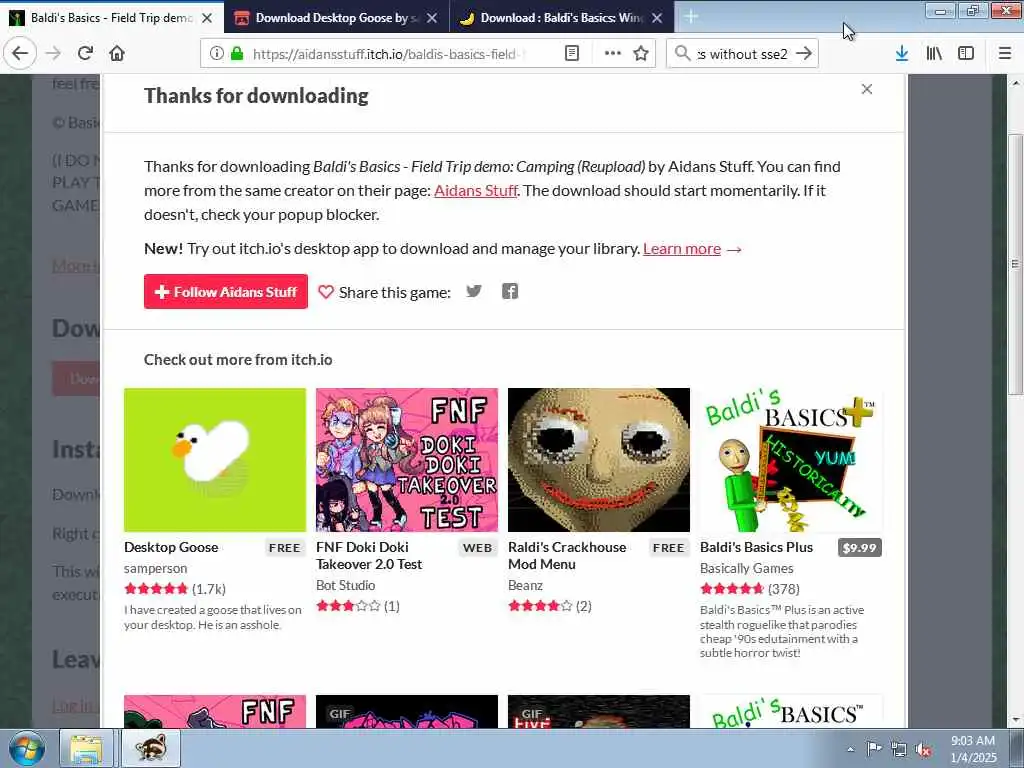Show the sidebars icon
The height and width of the screenshot is (768, 1024).
tap(966, 54)
